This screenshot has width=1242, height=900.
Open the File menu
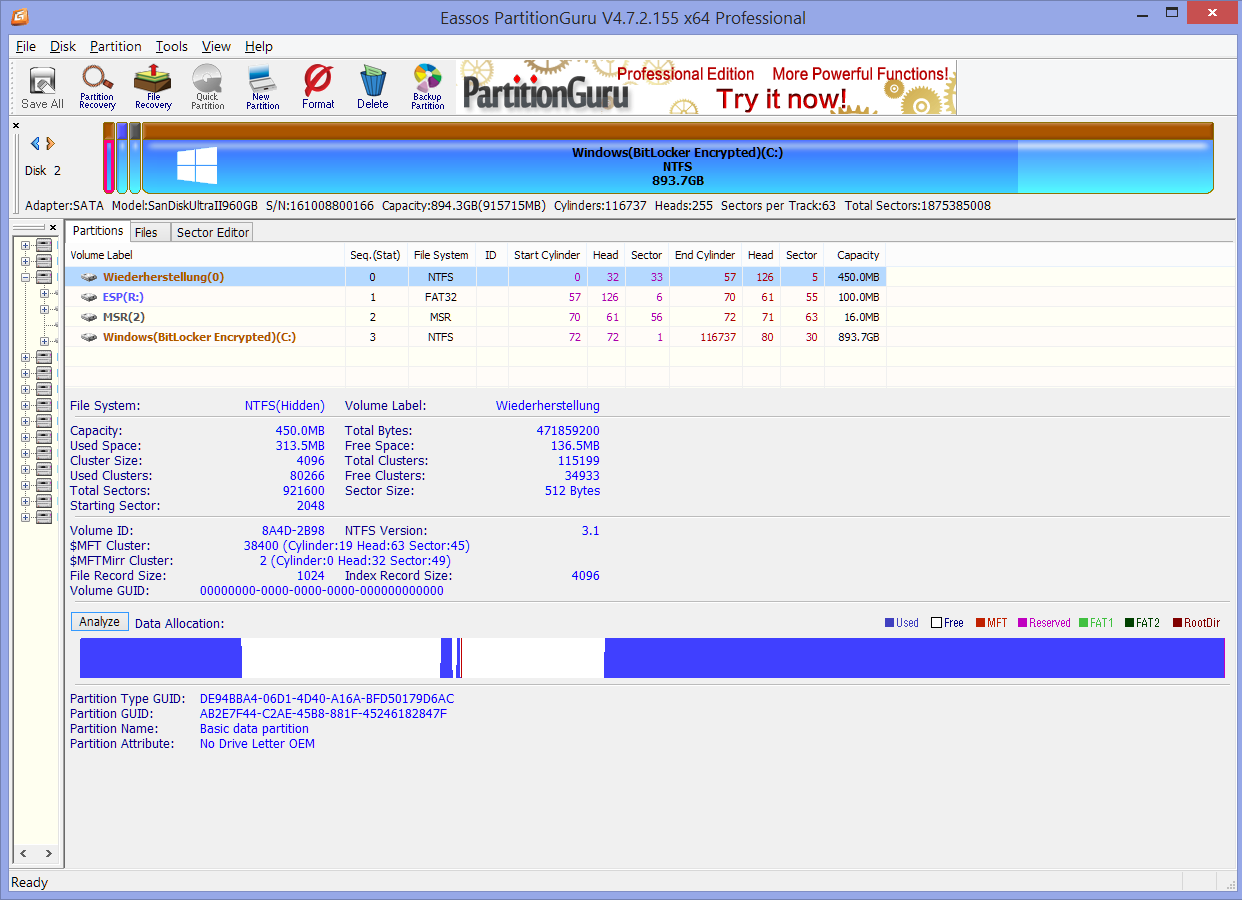[x=26, y=46]
